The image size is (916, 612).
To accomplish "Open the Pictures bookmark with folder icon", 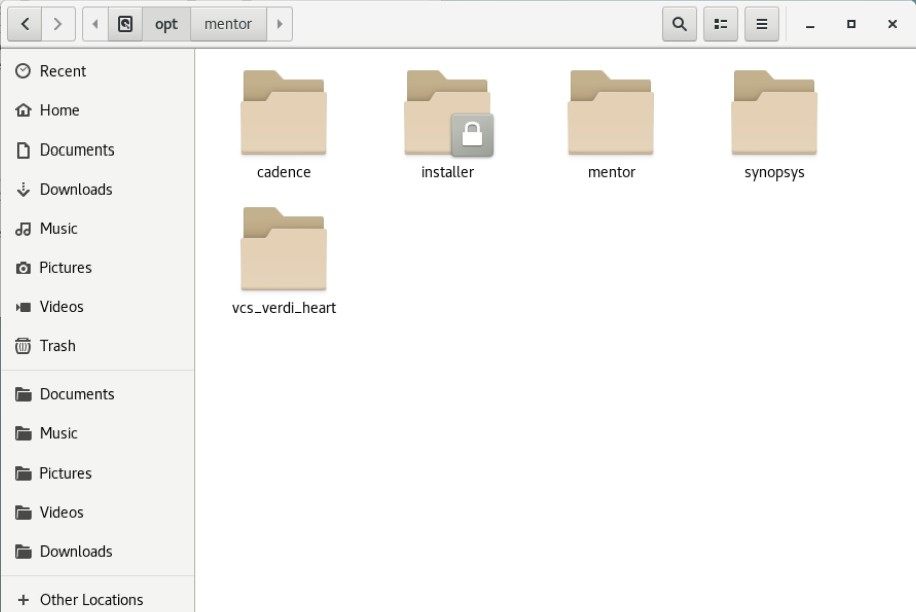I will tap(98, 473).
